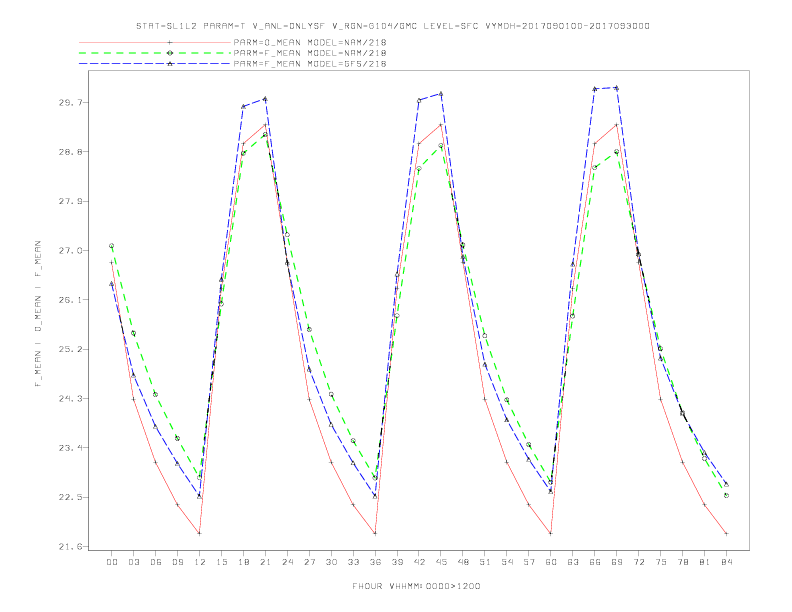Image resolution: width=792 pixels, height=612 pixels.
Task: Click the y-axis value 28.8
Action: pyautogui.click(x=71, y=151)
